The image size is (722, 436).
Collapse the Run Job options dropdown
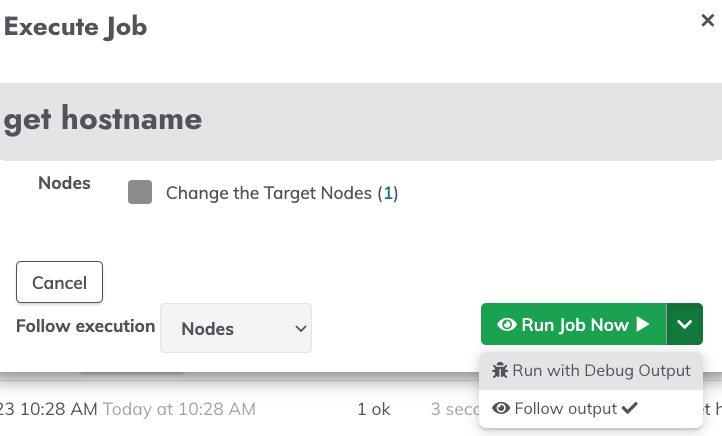[x=685, y=324]
